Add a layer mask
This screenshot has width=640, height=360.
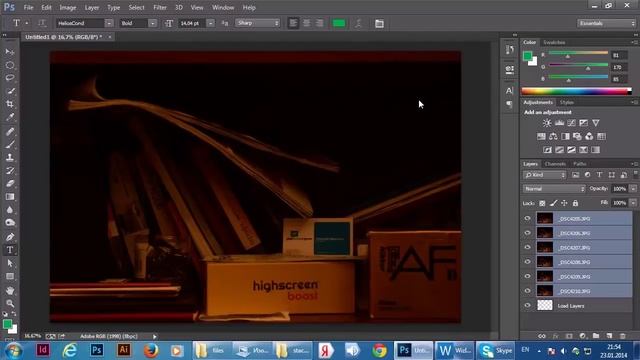tap(569, 336)
